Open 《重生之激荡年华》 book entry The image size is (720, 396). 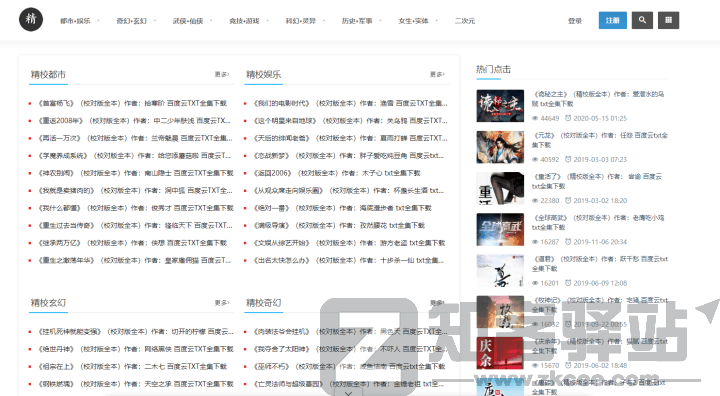134,260
